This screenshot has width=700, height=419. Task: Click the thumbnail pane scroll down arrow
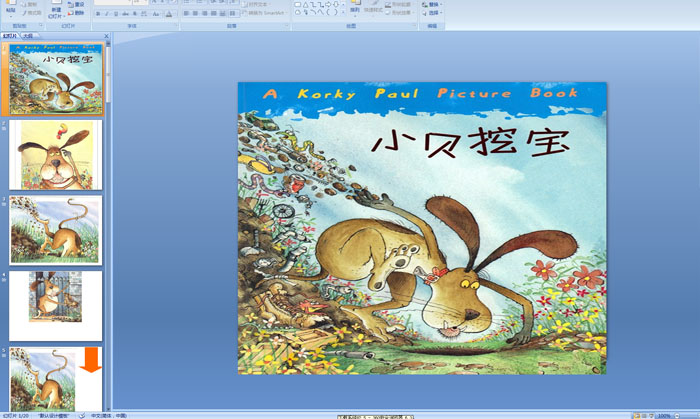[108, 408]
